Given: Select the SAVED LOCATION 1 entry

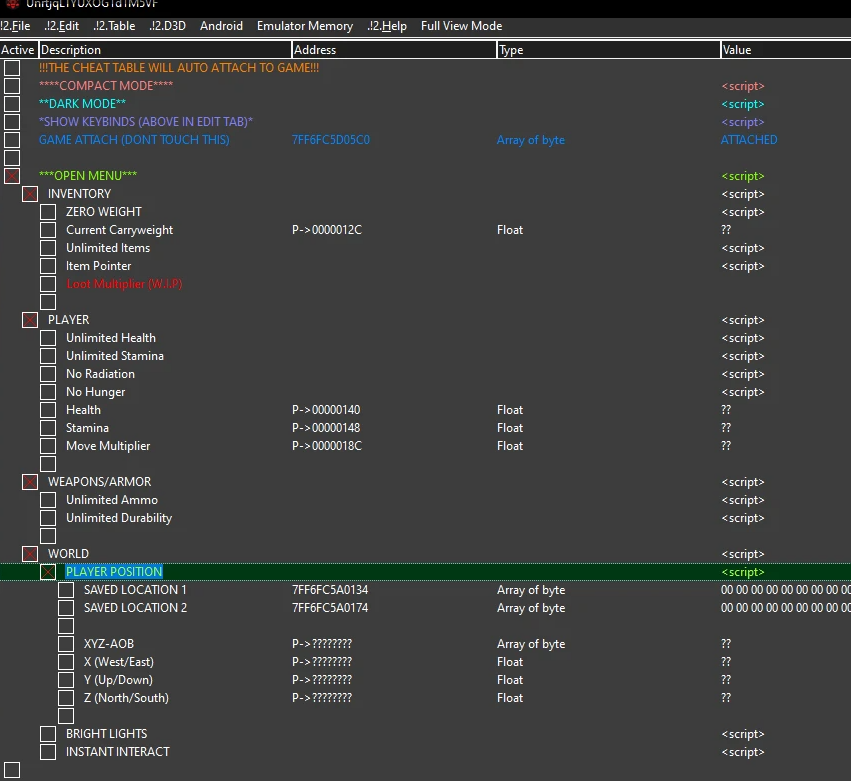Looking at the screenshot, I should click(135, 590).
